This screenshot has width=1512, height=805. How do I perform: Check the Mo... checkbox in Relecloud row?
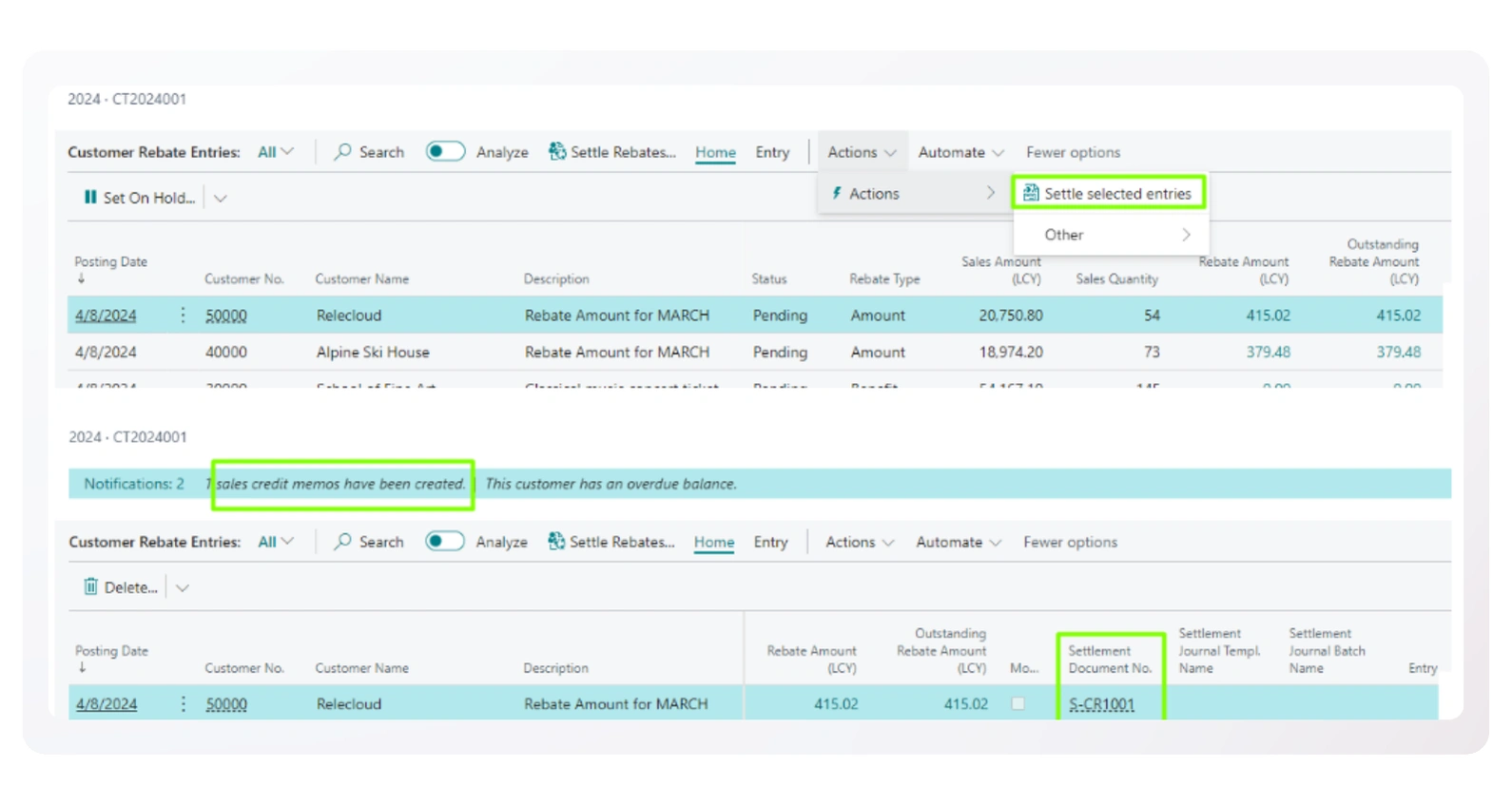1018,704
